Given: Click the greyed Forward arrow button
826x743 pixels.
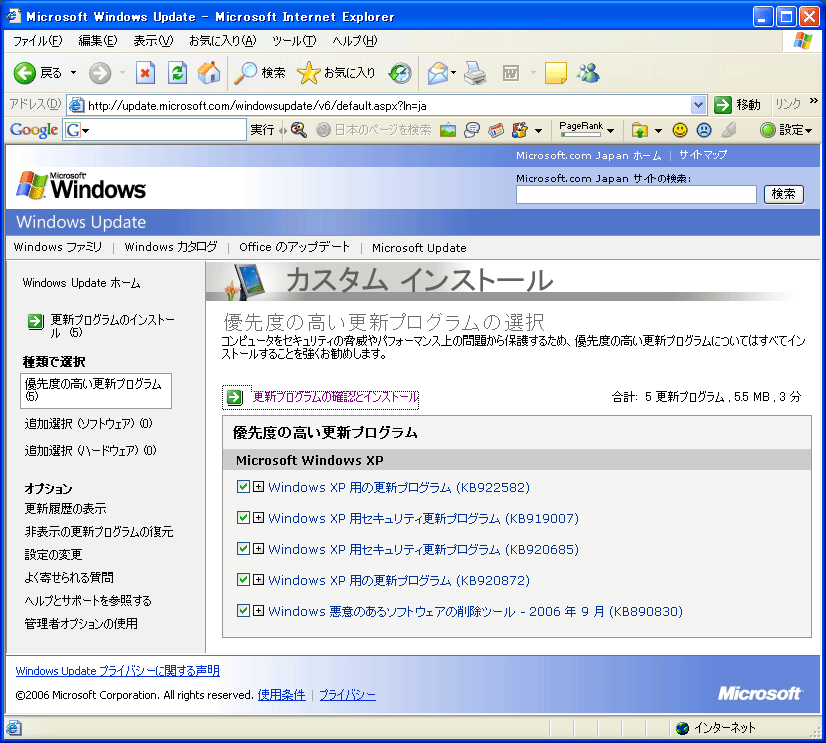Looking at the screenshot, I should click(x=100, y=73).
